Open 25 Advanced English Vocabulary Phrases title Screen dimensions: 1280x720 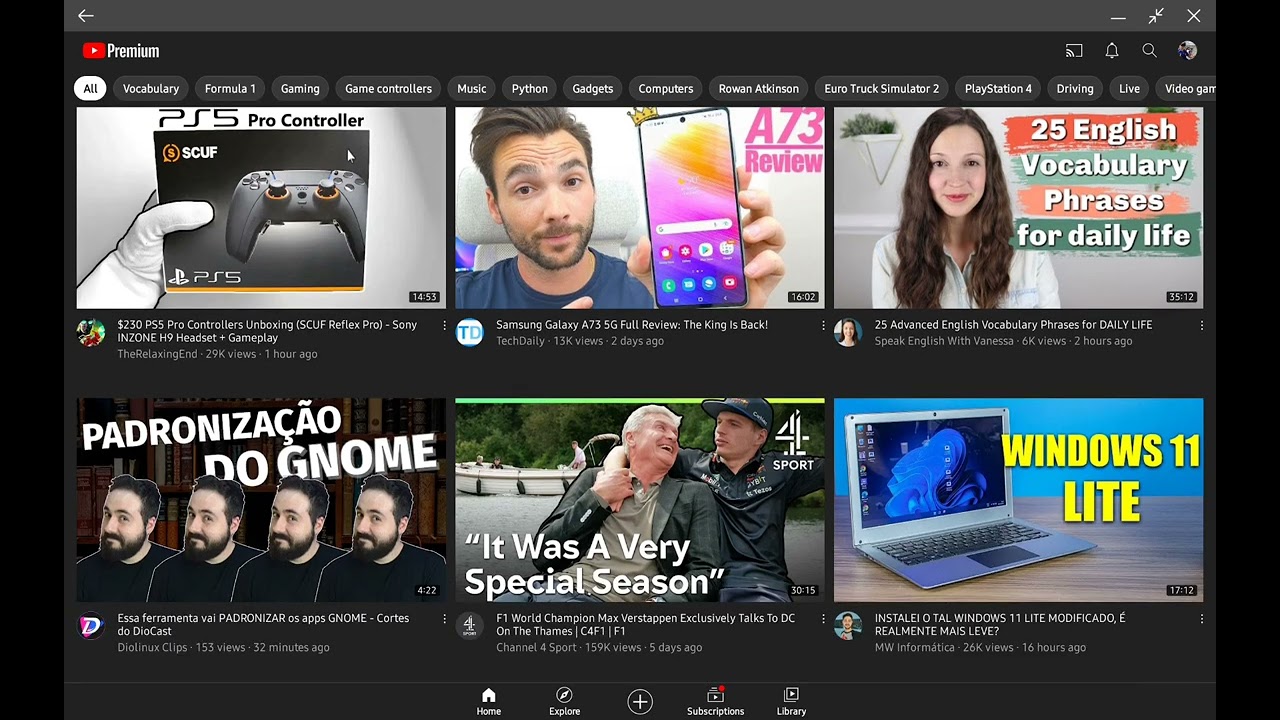point(1013,325)
